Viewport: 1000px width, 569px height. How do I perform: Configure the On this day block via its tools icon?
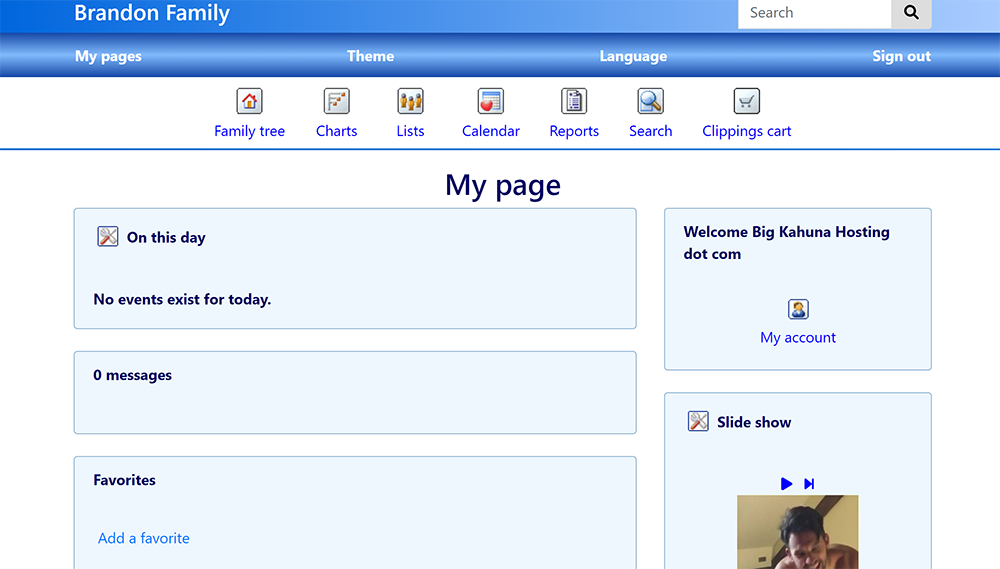pyautogui.click(x=108, y=237)
